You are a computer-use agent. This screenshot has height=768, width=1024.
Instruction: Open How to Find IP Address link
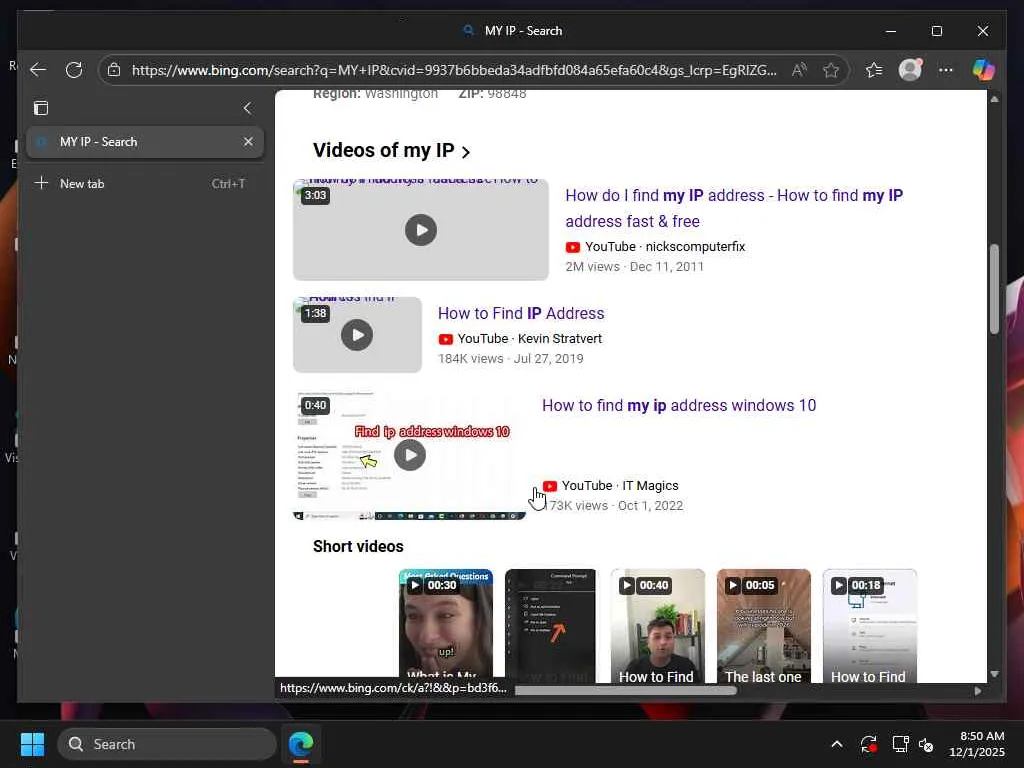(520, 313)
